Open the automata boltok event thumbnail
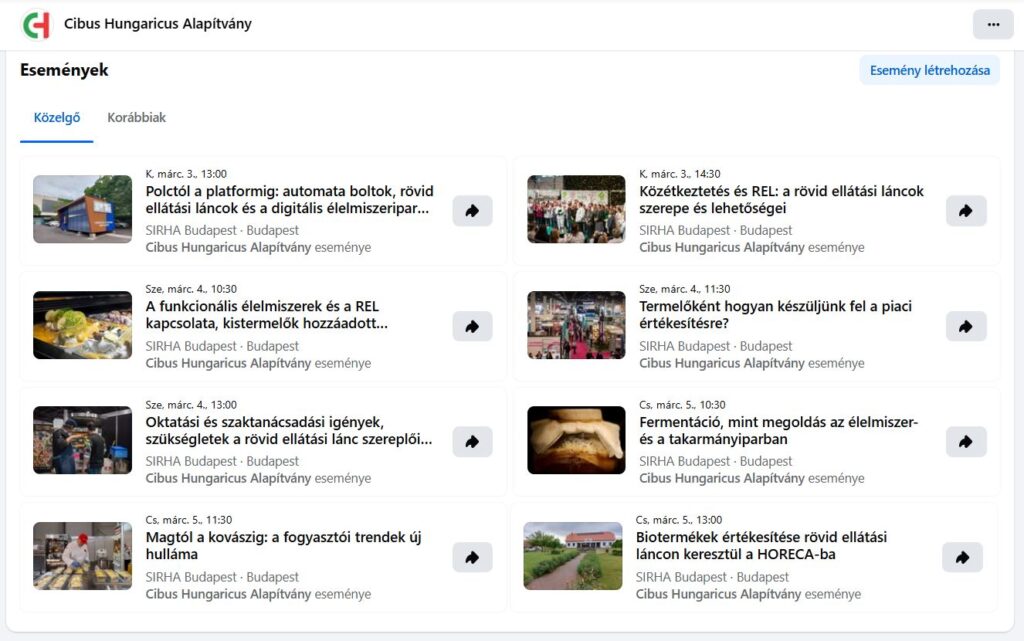Screen dimensions: 1024x641 click(83, 209)
